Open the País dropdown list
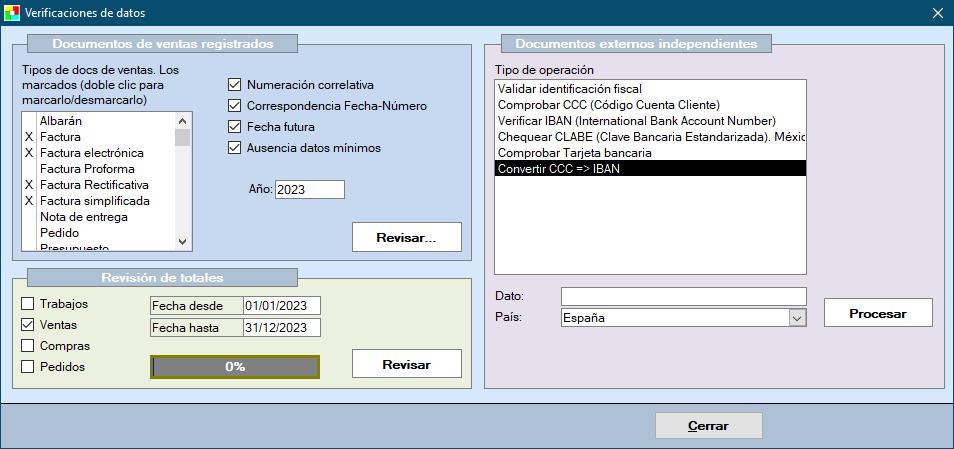 point(797,318)
